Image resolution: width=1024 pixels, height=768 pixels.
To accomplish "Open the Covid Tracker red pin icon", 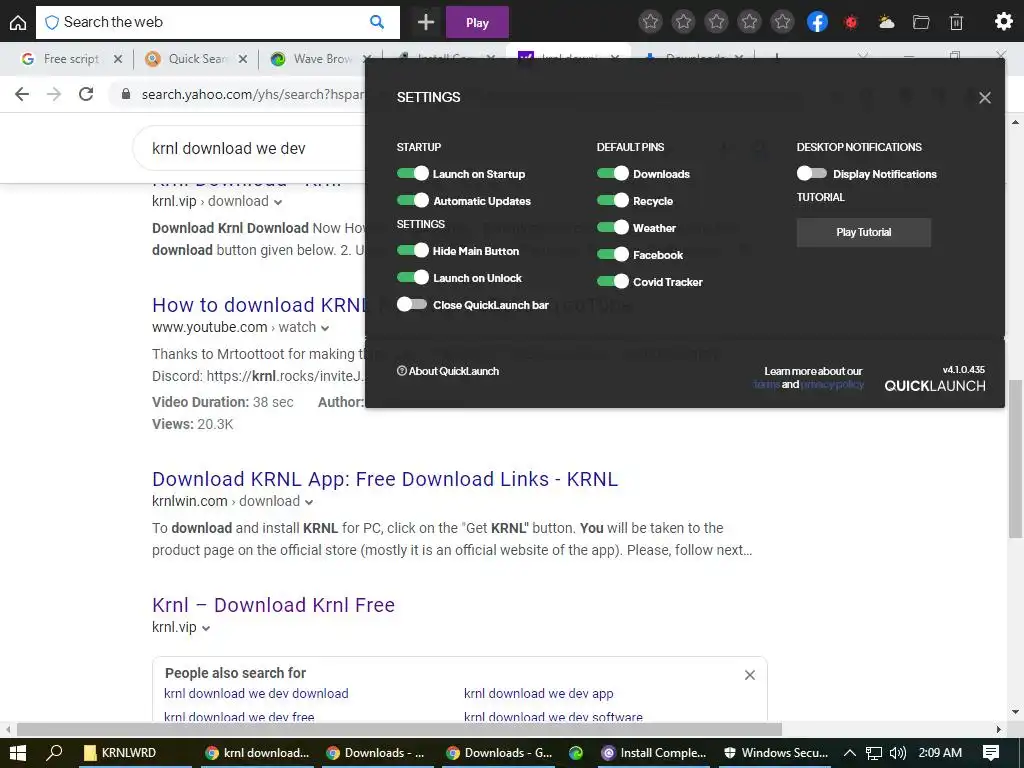I will [x=850, y=22].
